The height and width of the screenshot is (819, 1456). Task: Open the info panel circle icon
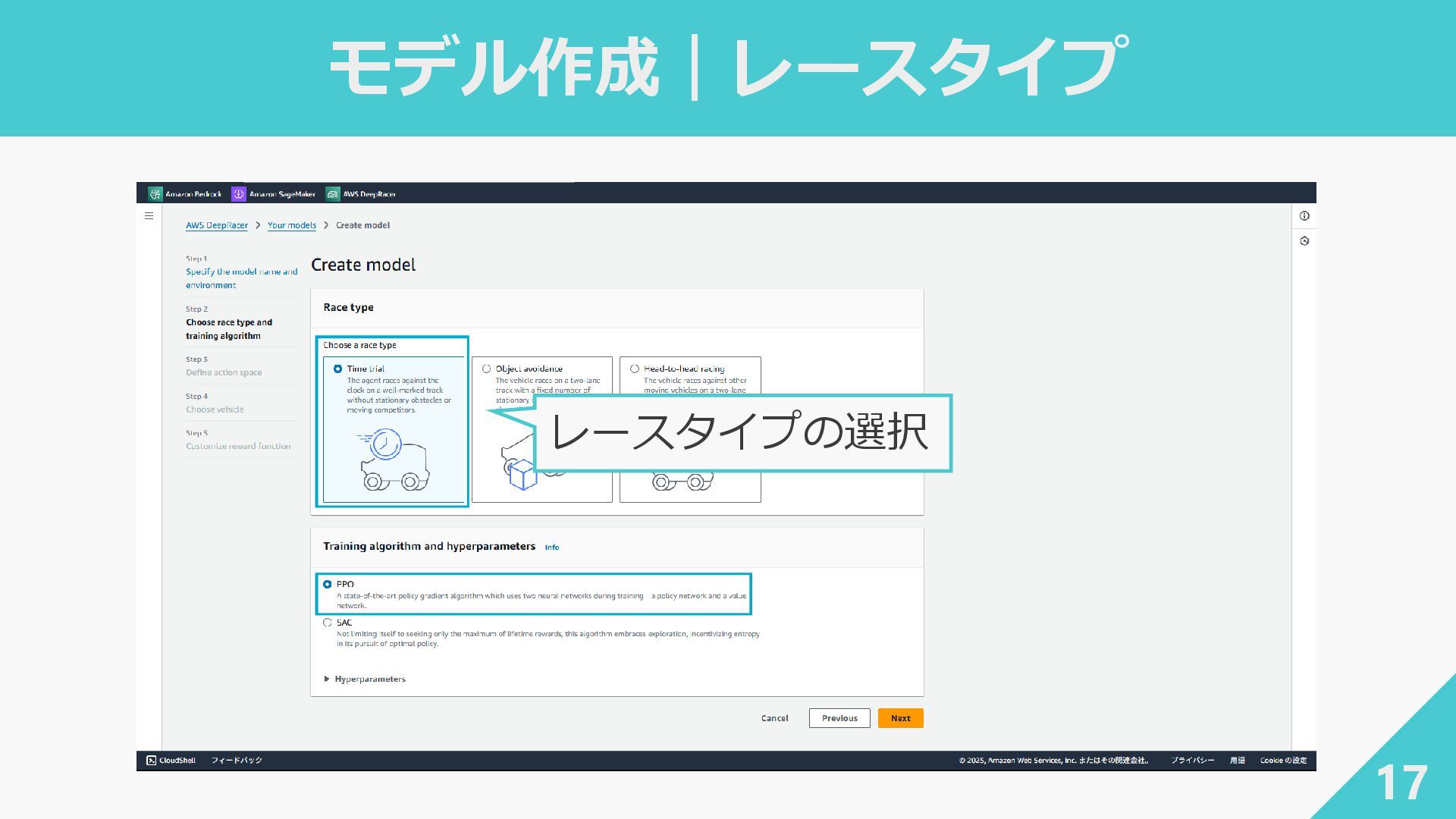coord(1304,216)
